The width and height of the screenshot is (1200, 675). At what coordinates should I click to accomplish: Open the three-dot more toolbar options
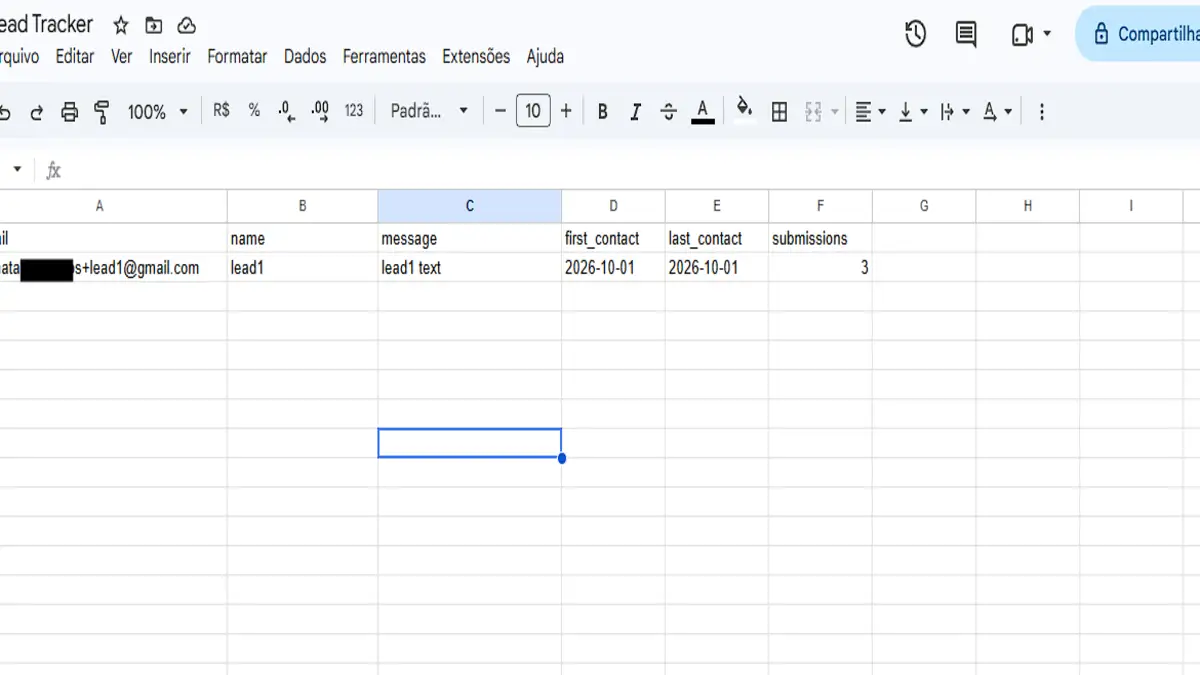tap(1041, 112)
